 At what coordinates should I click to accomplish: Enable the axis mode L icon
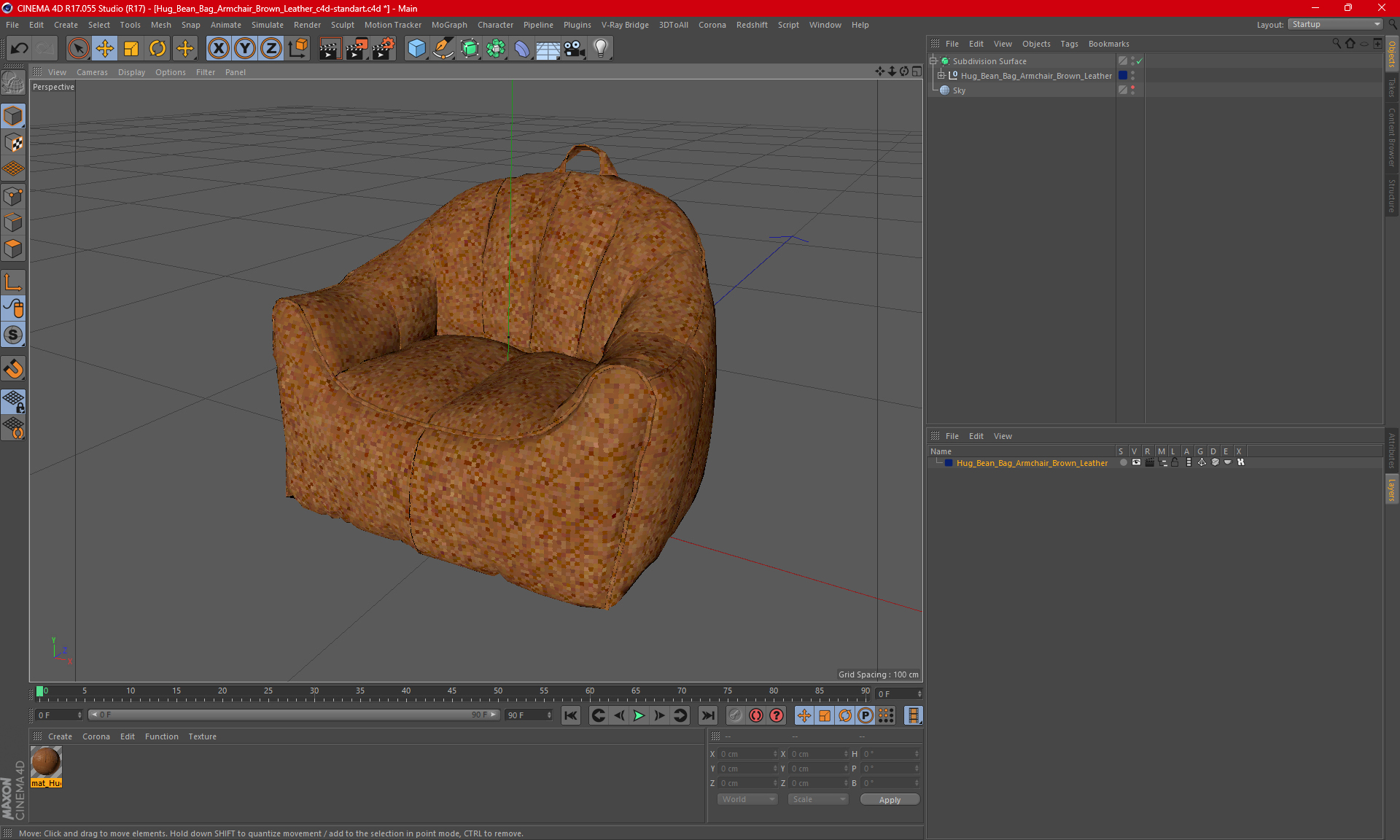pos(13,282)
